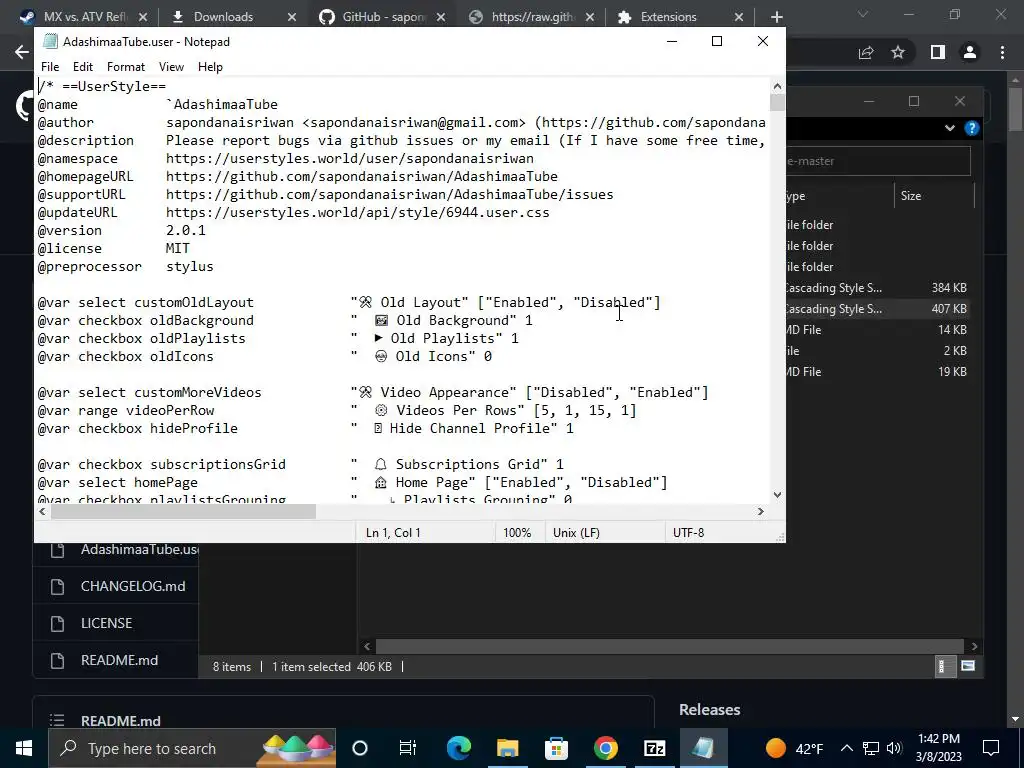The height and width of the screenshot is (768, 1024).
Task: Open AdashimaaTube.user file in GitHub list
Action: click(139, 549)
